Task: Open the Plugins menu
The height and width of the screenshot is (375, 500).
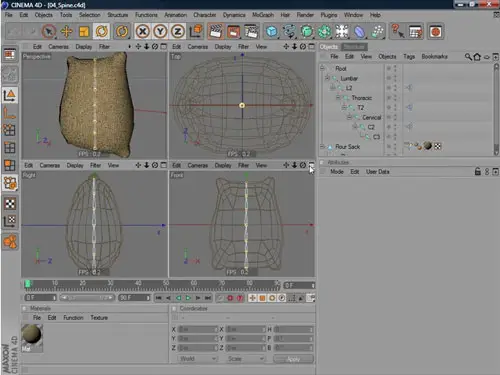Action: (x=329, y=15)
